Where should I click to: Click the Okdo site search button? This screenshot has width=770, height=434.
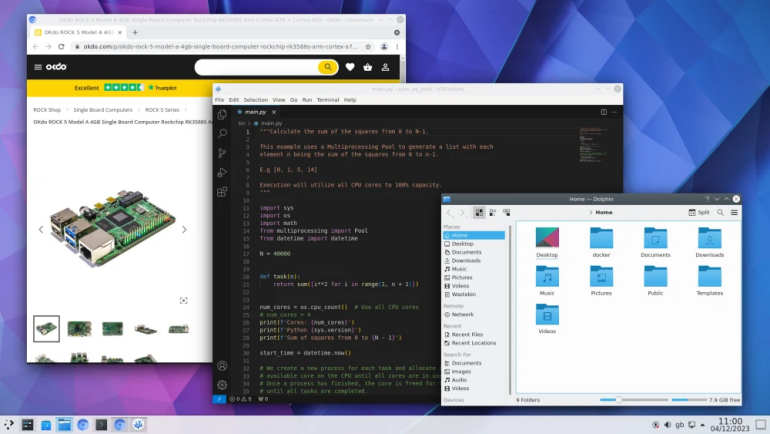327,67
